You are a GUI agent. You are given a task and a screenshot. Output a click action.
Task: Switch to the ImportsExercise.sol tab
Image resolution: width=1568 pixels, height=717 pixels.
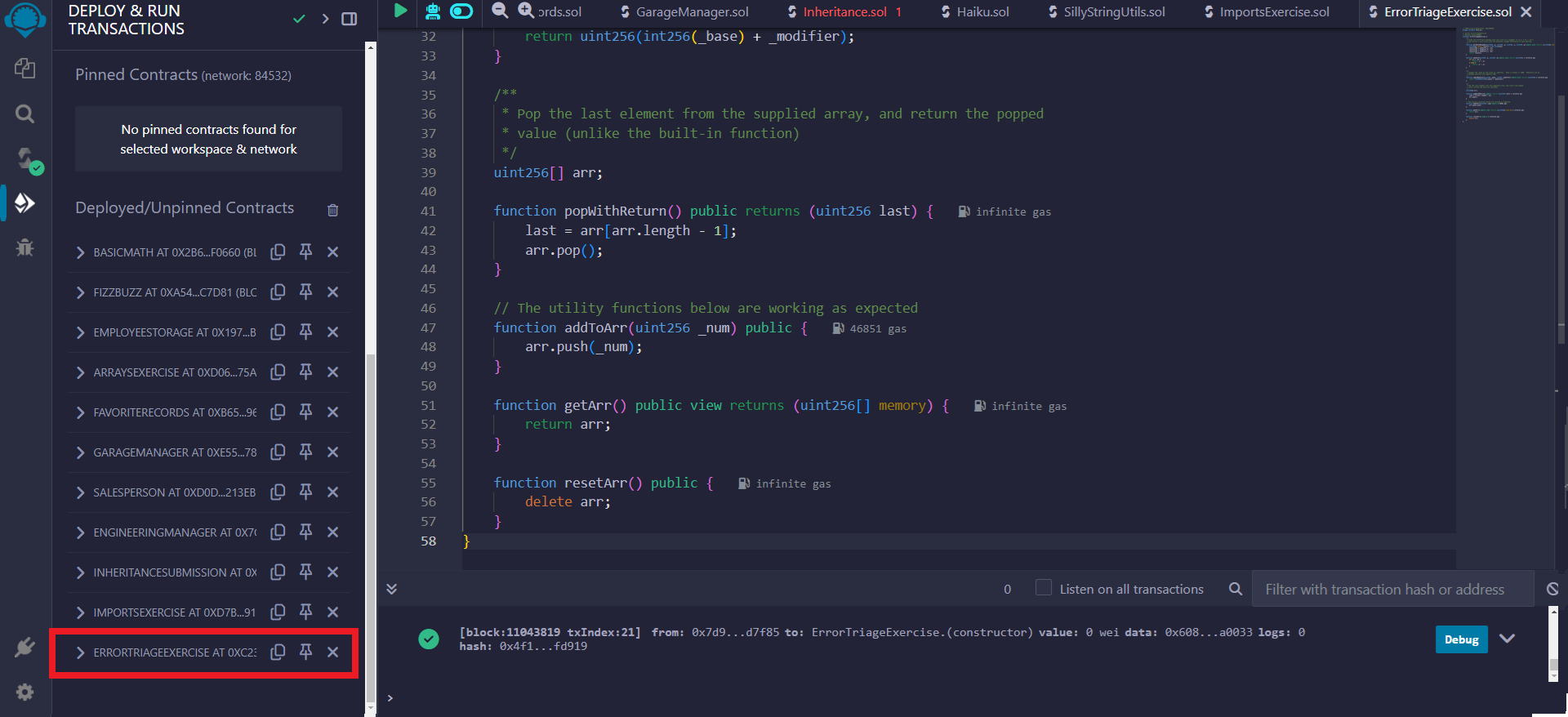click(1267, 11)
